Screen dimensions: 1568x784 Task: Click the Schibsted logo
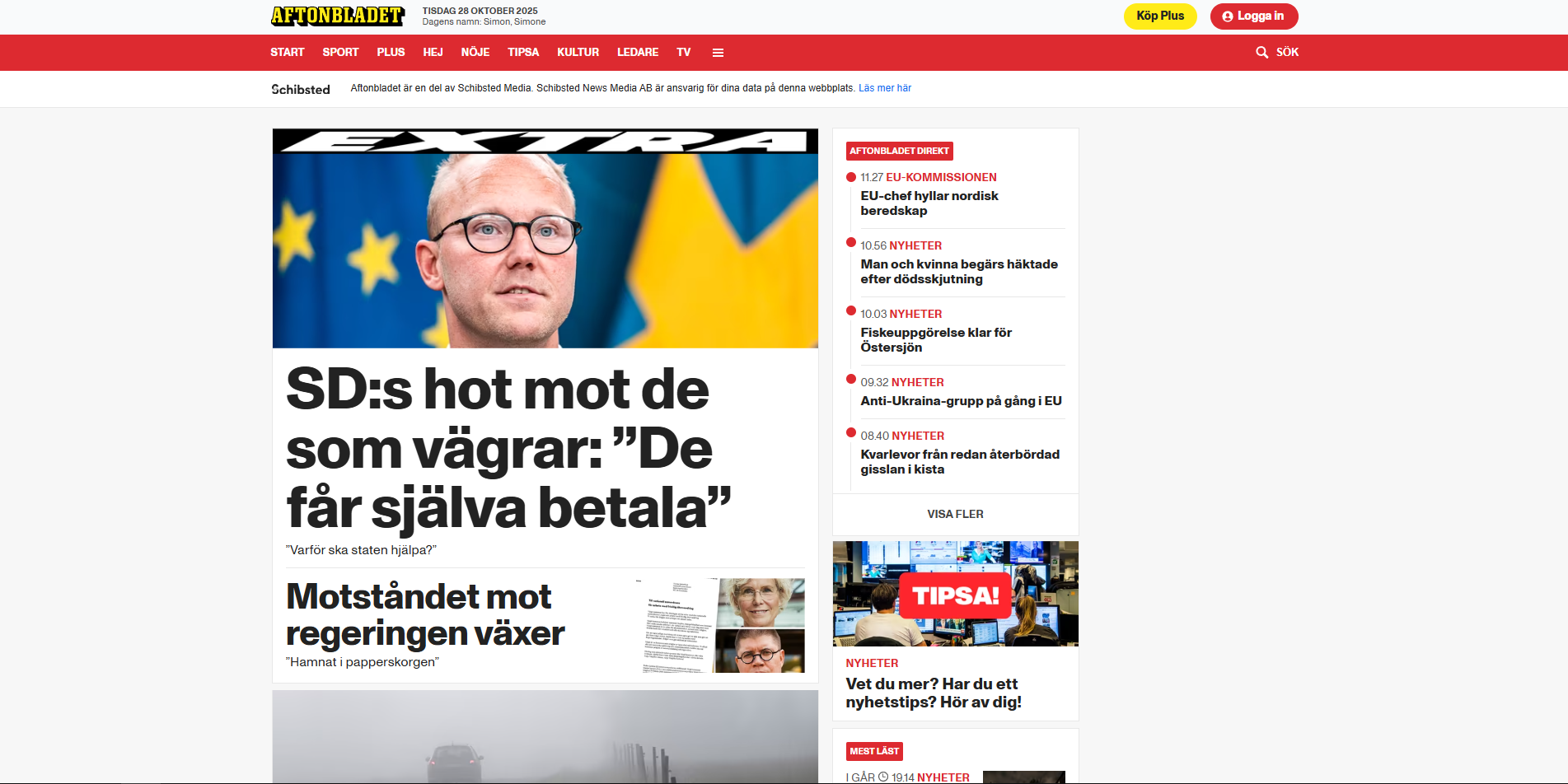click(301, 89)
